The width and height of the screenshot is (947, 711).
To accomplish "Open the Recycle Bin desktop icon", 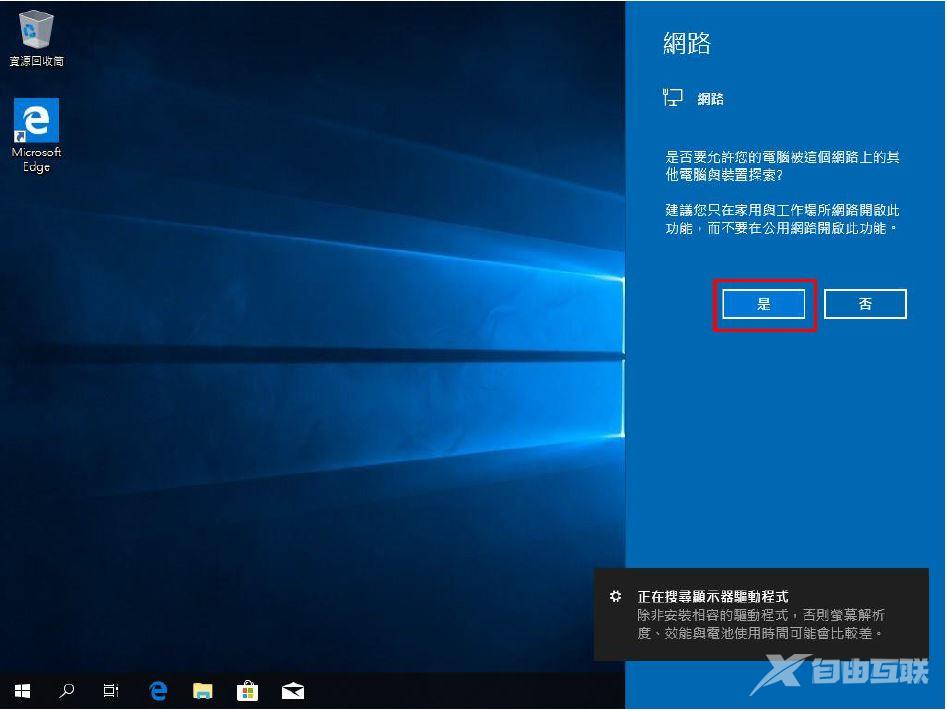I will click(36, 37).
